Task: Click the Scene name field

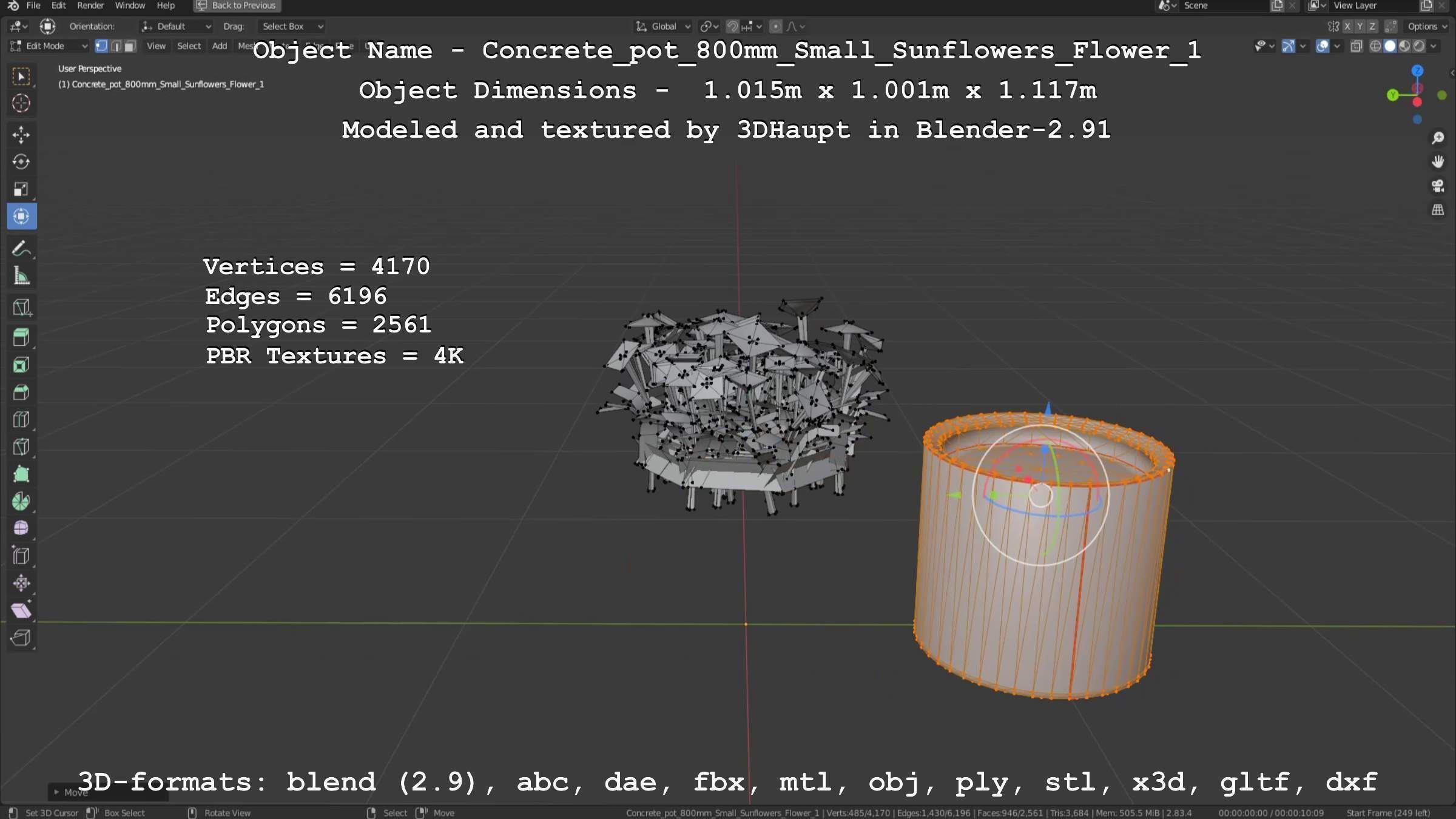Action: [1223, 5]
